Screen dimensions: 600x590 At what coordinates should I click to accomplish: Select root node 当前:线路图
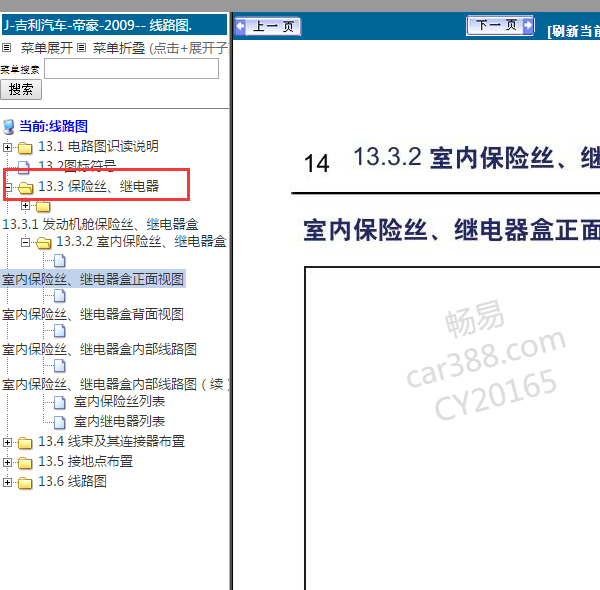click(54, 126)
